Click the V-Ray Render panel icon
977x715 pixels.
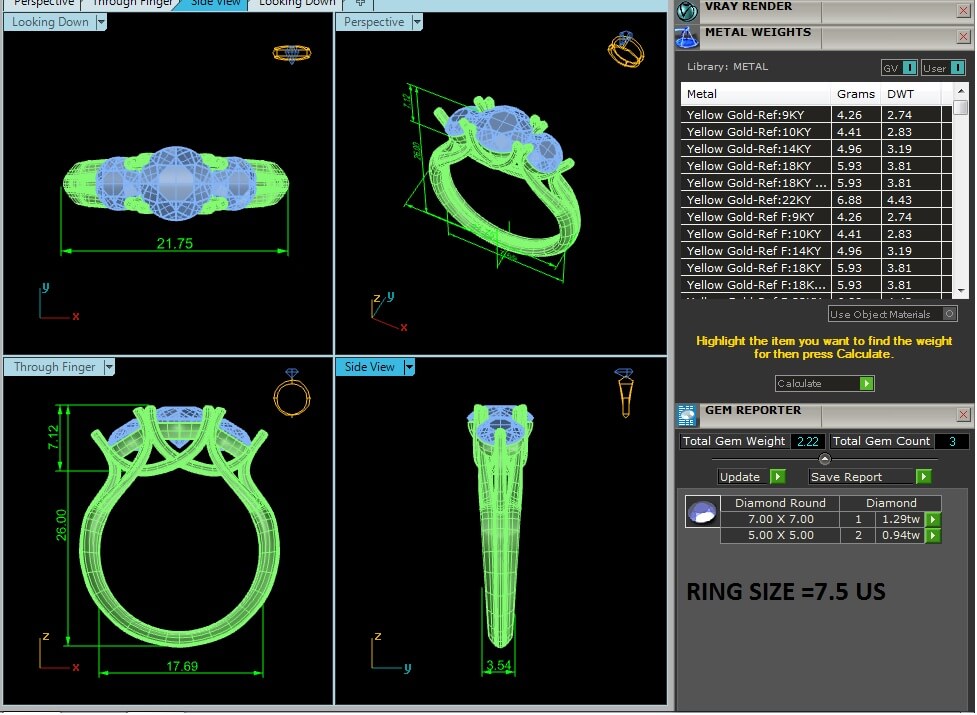[687, 10]
